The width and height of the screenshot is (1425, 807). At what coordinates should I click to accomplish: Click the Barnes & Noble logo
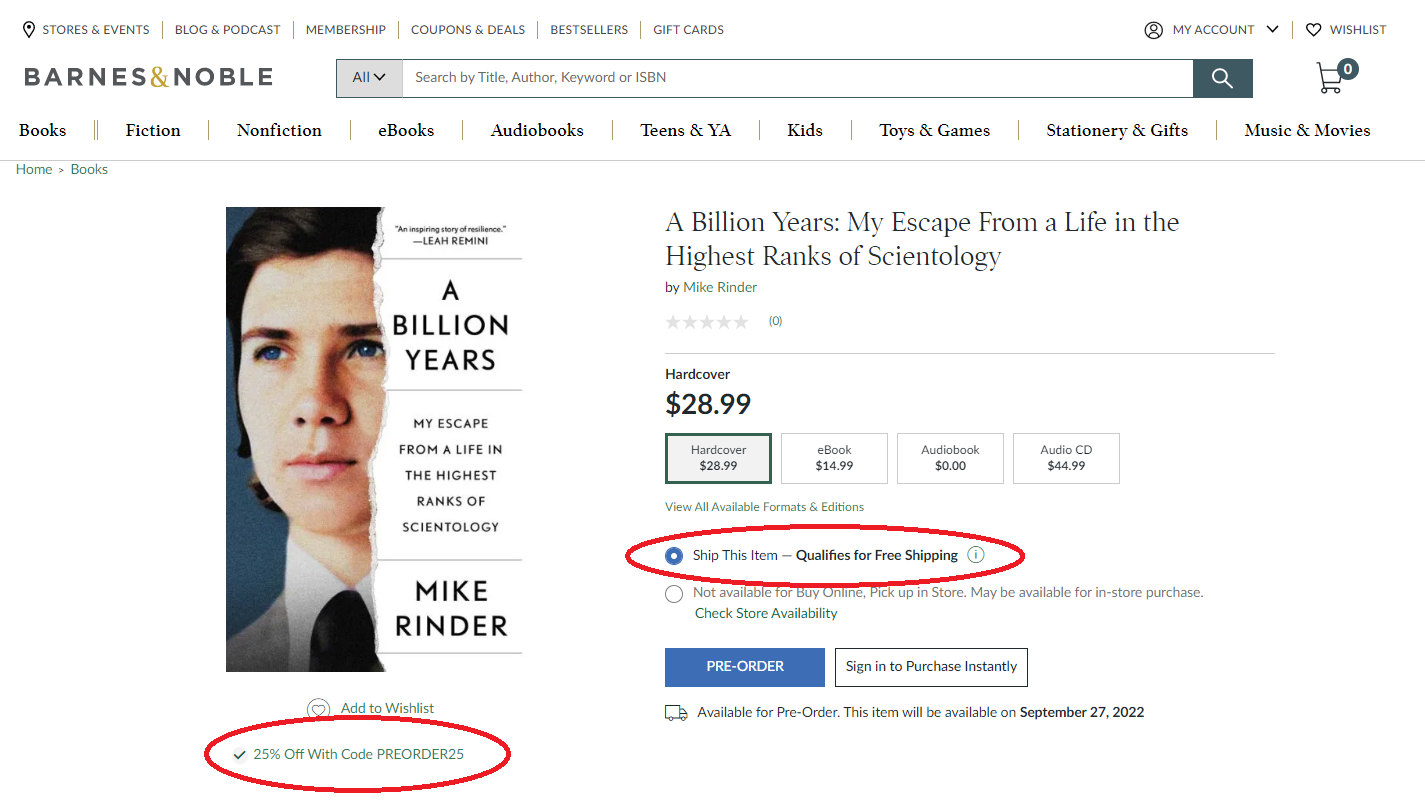pos(148,77)
